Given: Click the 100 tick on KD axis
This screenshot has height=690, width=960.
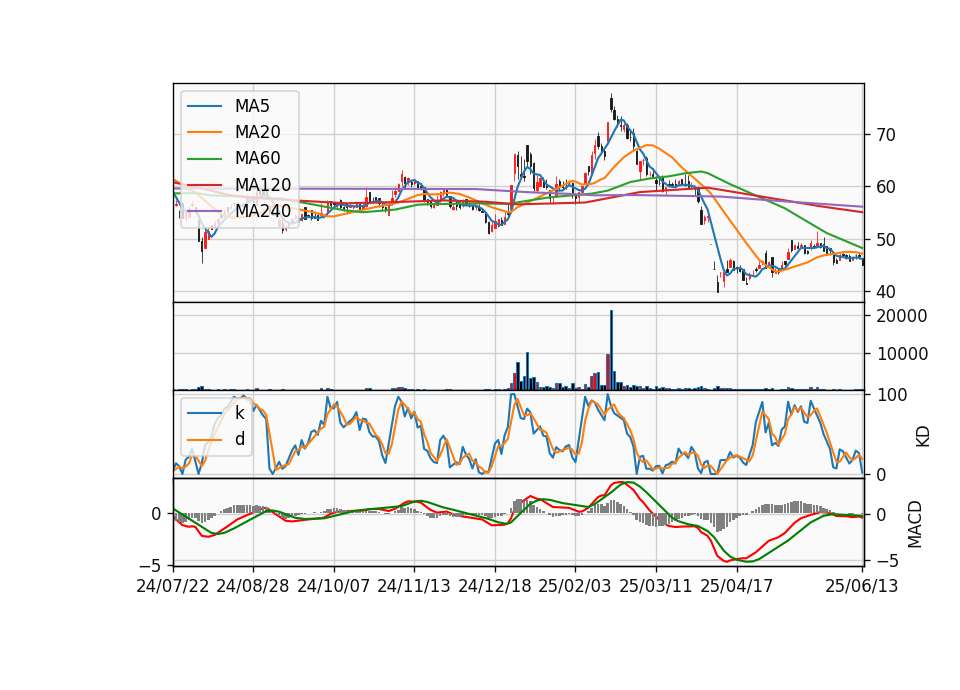Looking at the screenshot, I should pos(891,395).
